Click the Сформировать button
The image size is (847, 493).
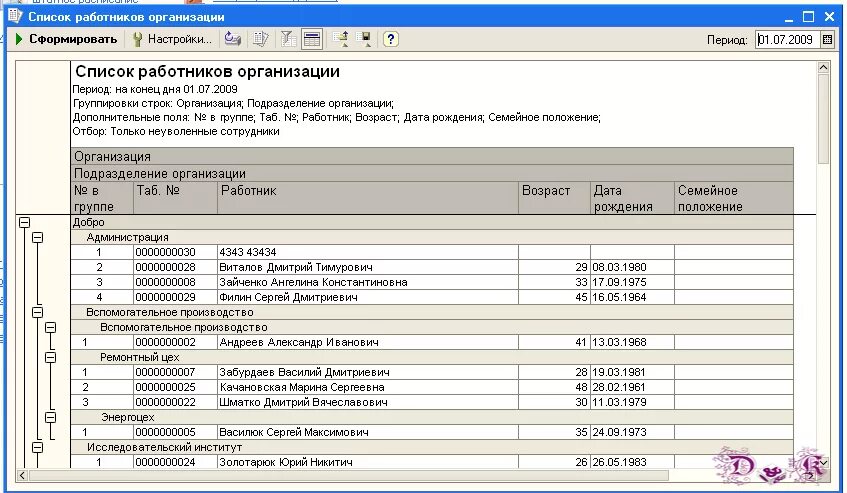click(66, 39)
